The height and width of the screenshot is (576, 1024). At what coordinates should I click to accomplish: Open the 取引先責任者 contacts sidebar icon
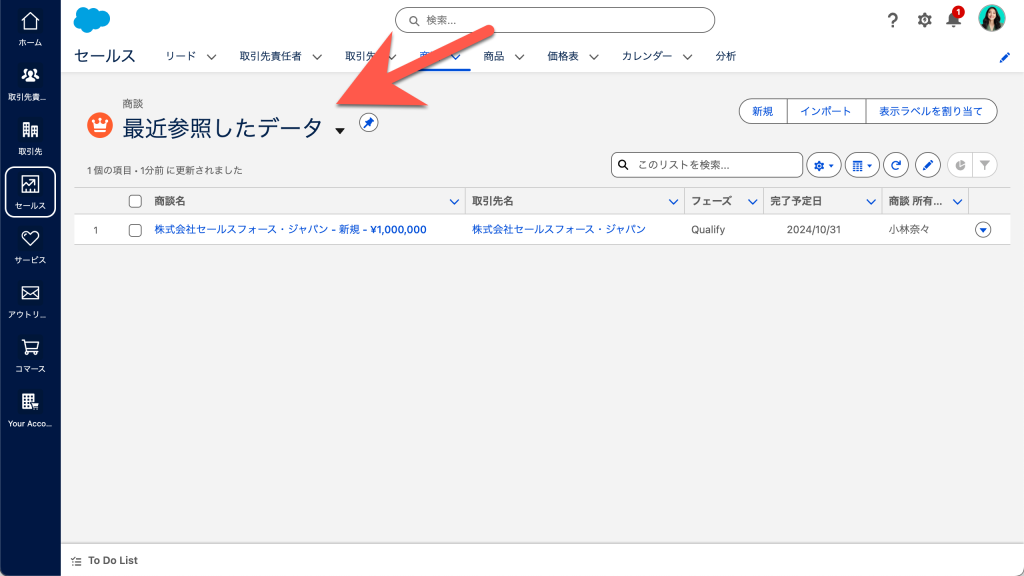[30, 84]
